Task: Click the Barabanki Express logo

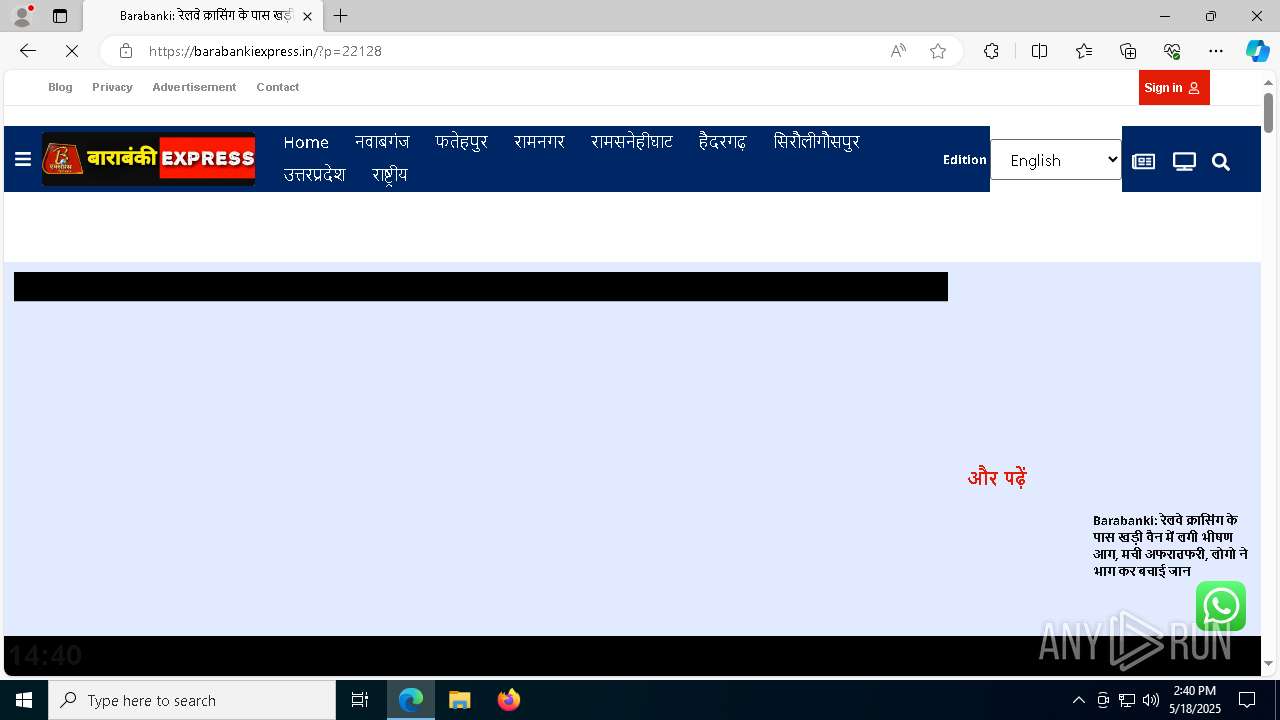Action: pos(148,159)
